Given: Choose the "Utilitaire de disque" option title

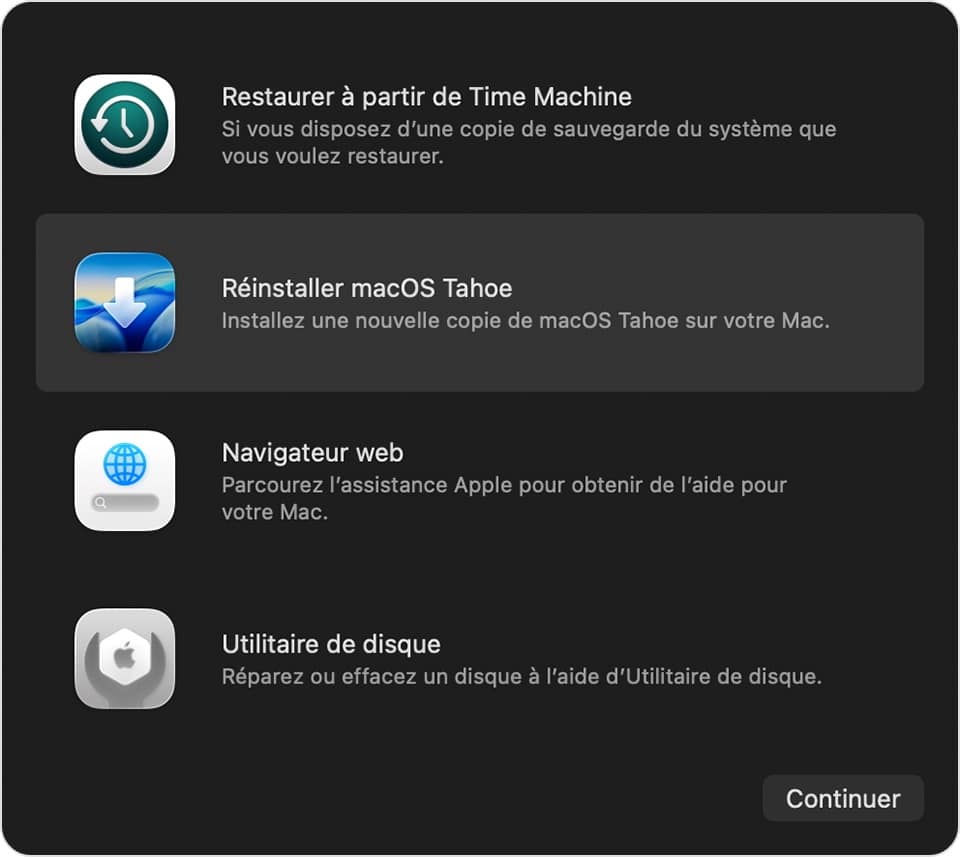Looking at the screenshot, I should pos(331,644).
